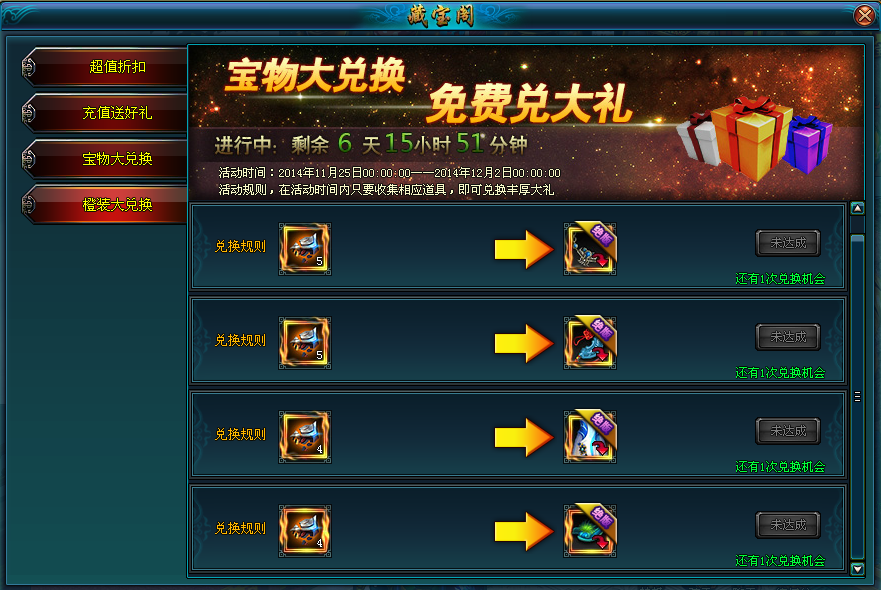Select the fourth row's material icon
The width and height of the screenshot is (881, 590).
coord(305,531)
